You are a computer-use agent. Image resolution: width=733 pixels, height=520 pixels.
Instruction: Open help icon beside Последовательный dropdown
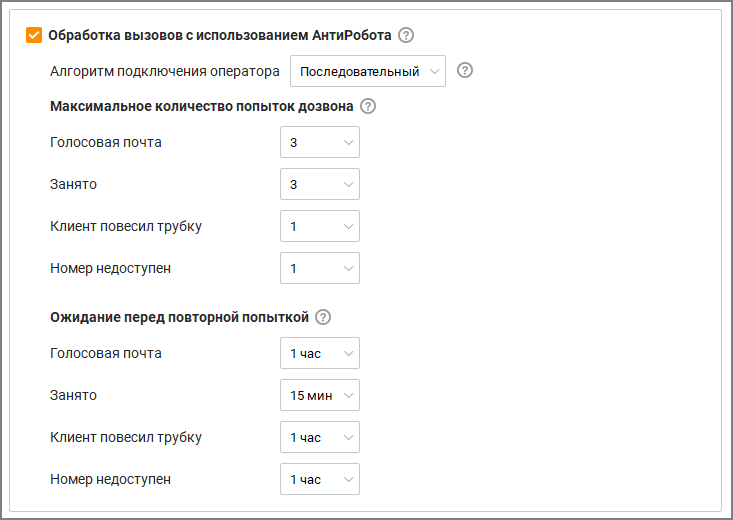pos(465,71)
